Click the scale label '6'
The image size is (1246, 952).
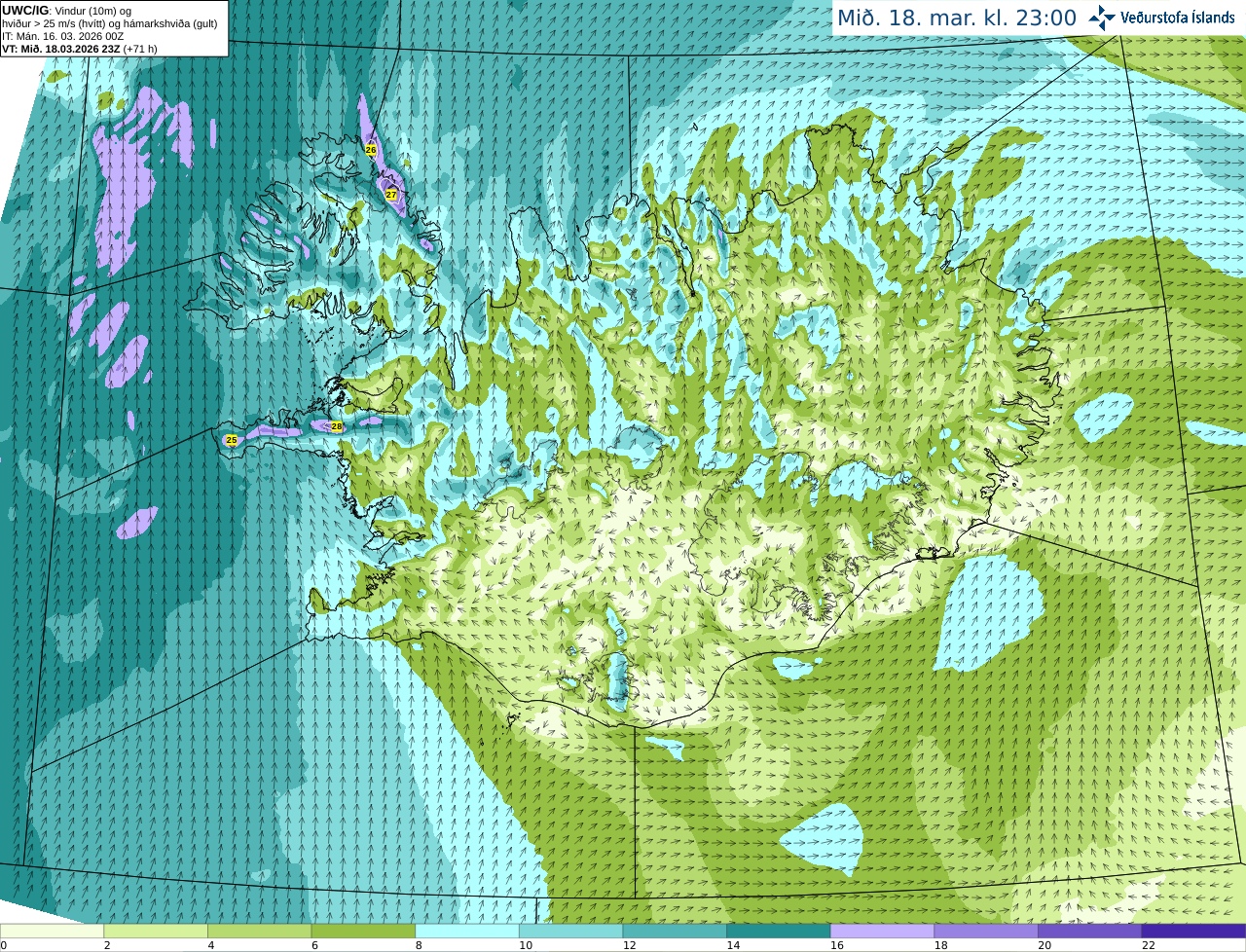click(x=315, y=945)
